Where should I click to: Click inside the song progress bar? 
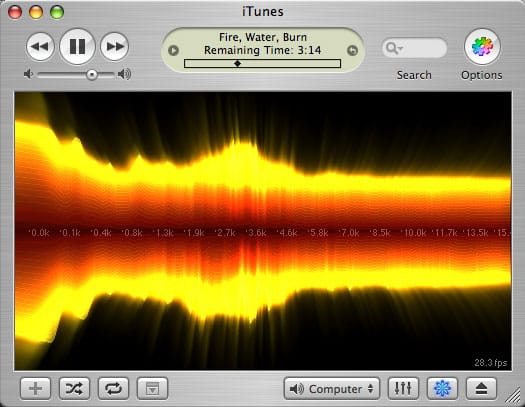coord(262,64)
